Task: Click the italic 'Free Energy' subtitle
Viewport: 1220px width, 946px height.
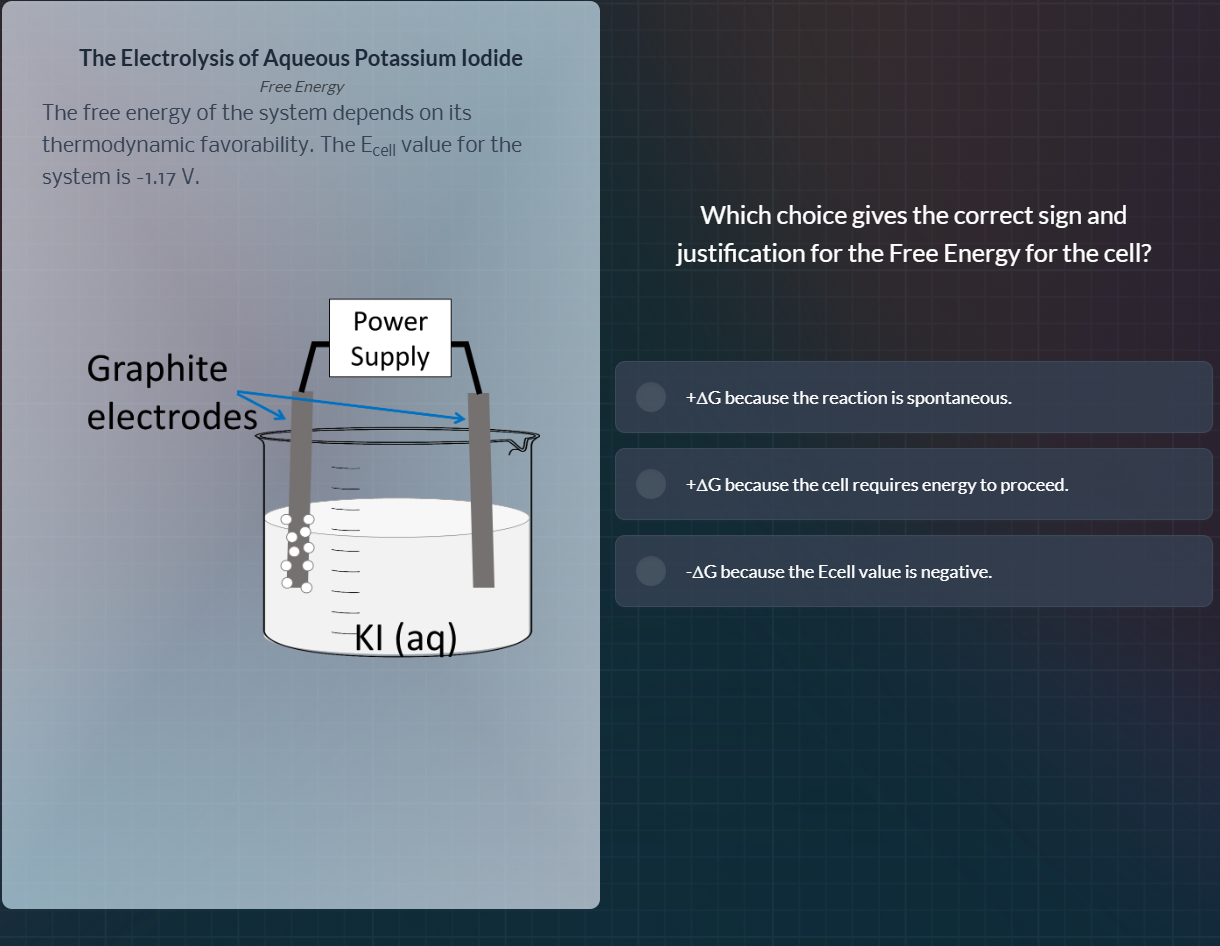Action: coord(301,87)
